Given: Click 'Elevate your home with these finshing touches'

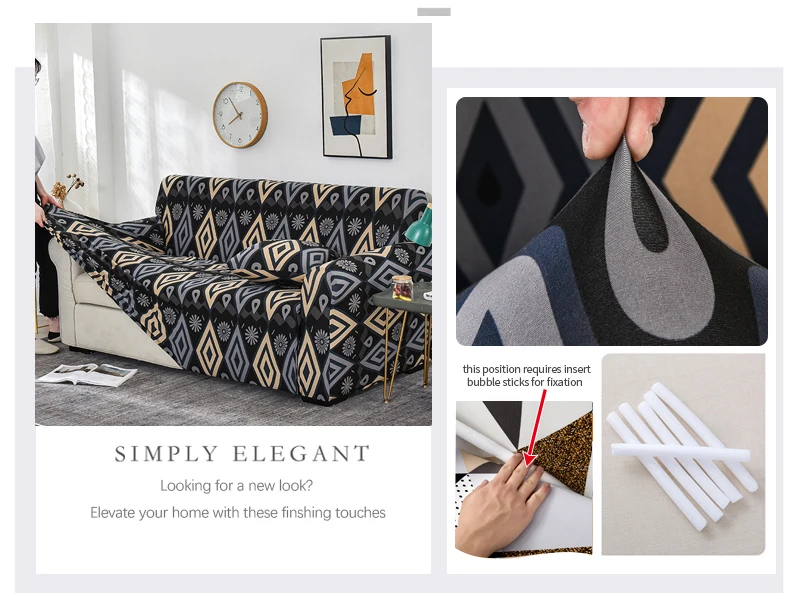Looking at the screenshot, I should [x=238, y=512].
